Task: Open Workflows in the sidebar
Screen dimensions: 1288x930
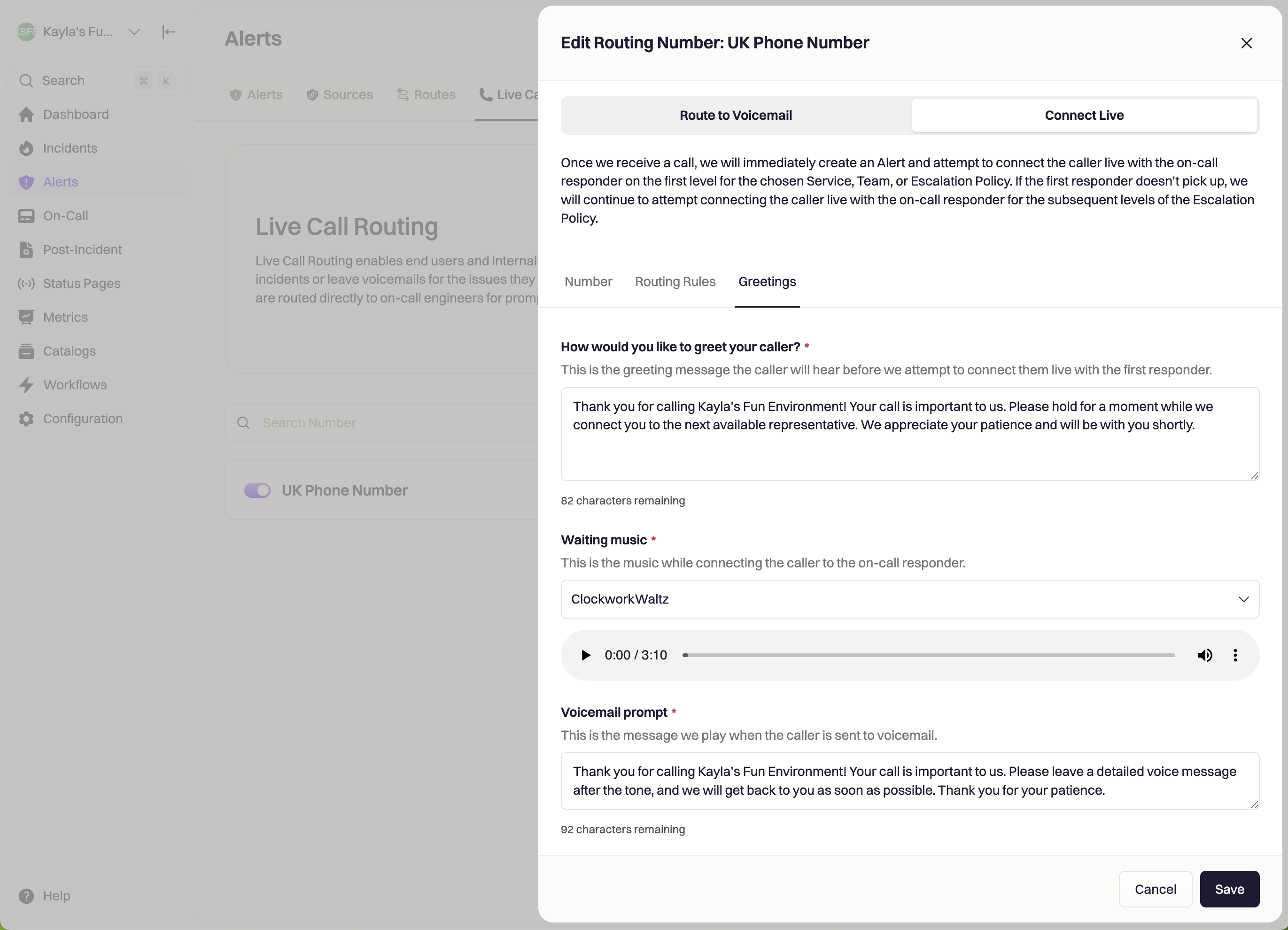Action: point(74,385)
